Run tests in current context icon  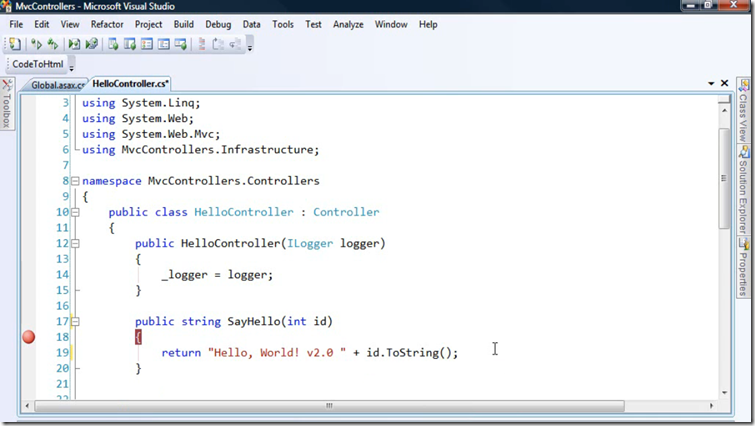pos(36,44)
